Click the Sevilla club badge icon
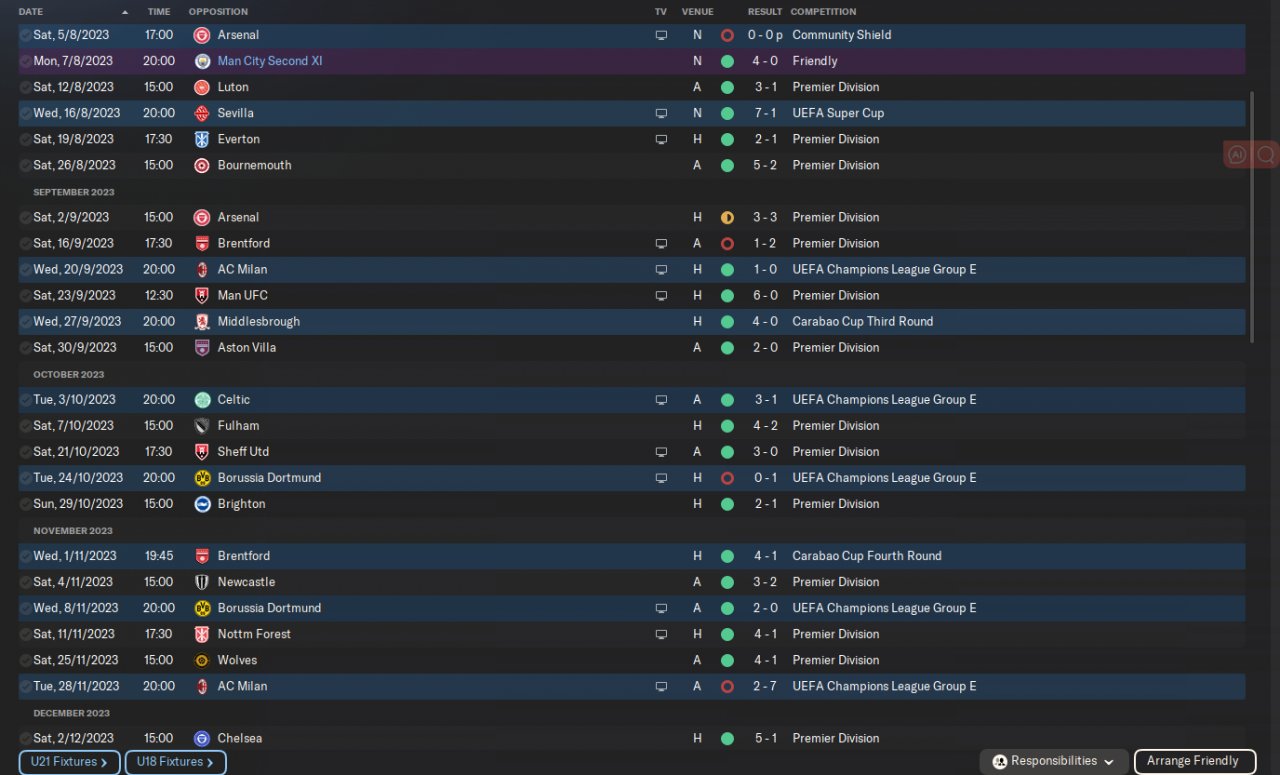This screenshot has width=1280, height=775. pos(201,113)
